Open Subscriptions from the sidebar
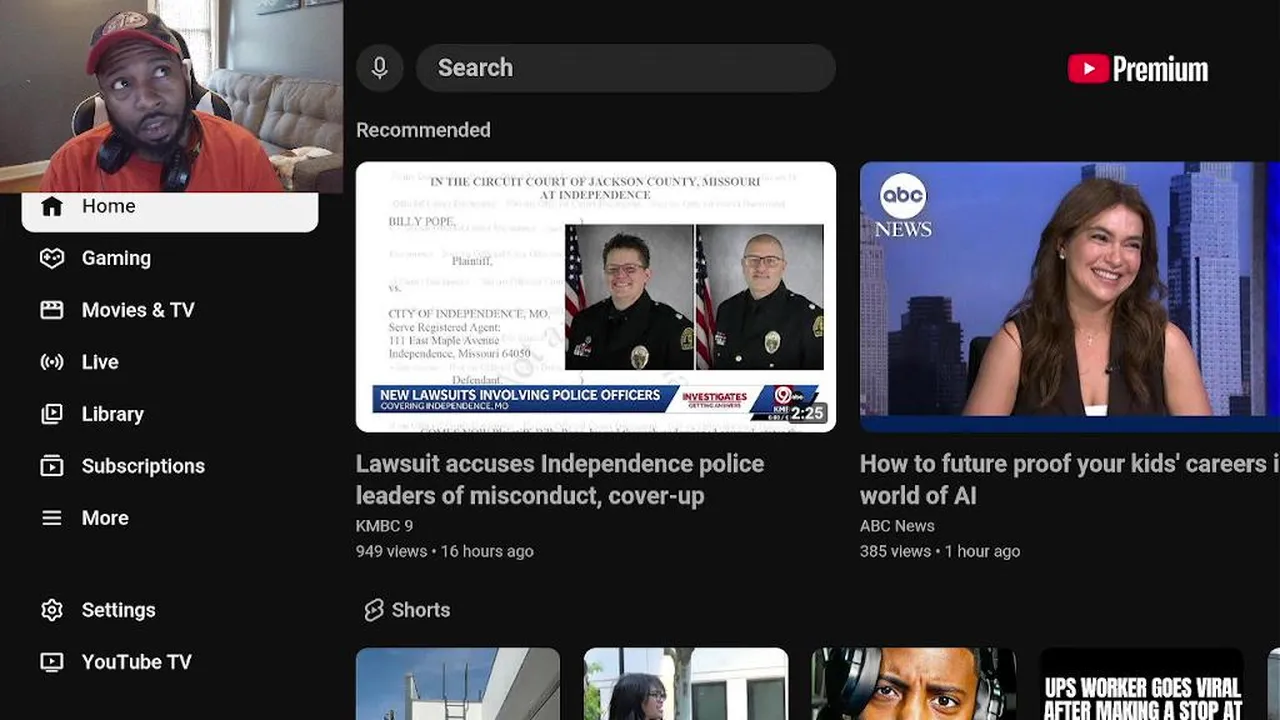1280x720 pixels. 143,466
